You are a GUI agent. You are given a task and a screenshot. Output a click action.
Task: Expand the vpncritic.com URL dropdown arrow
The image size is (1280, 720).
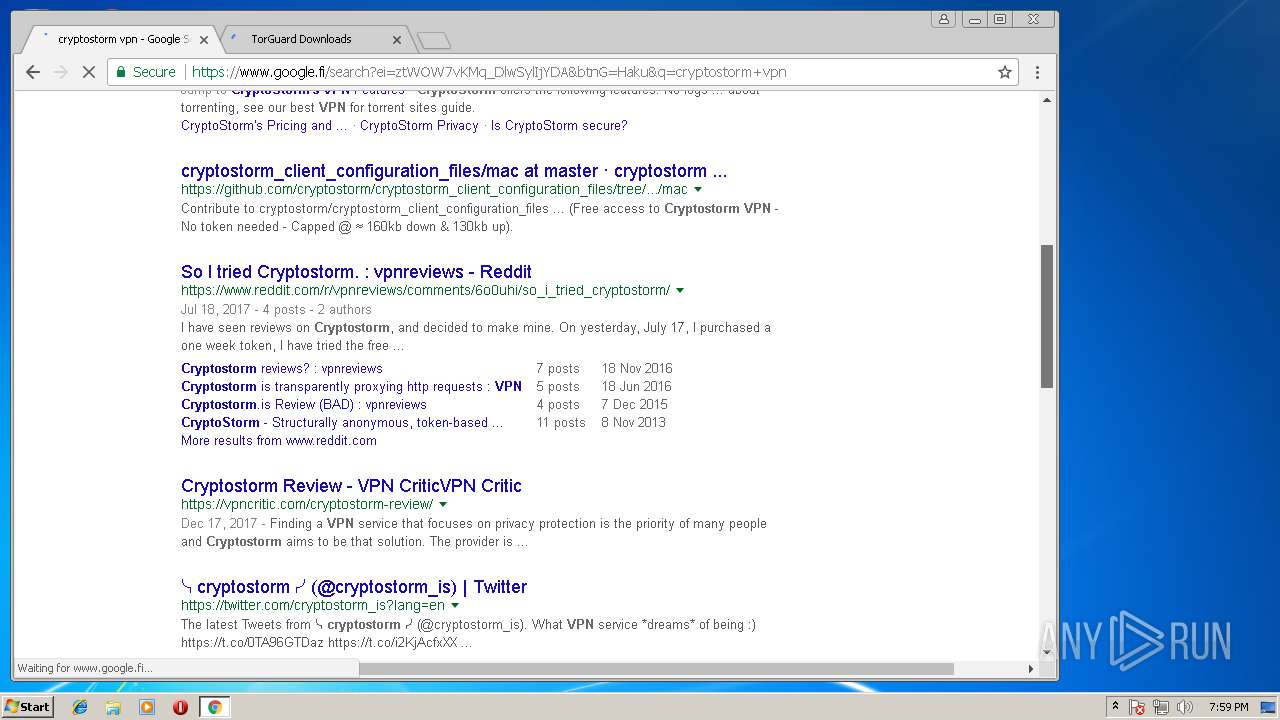click(443, 505)
